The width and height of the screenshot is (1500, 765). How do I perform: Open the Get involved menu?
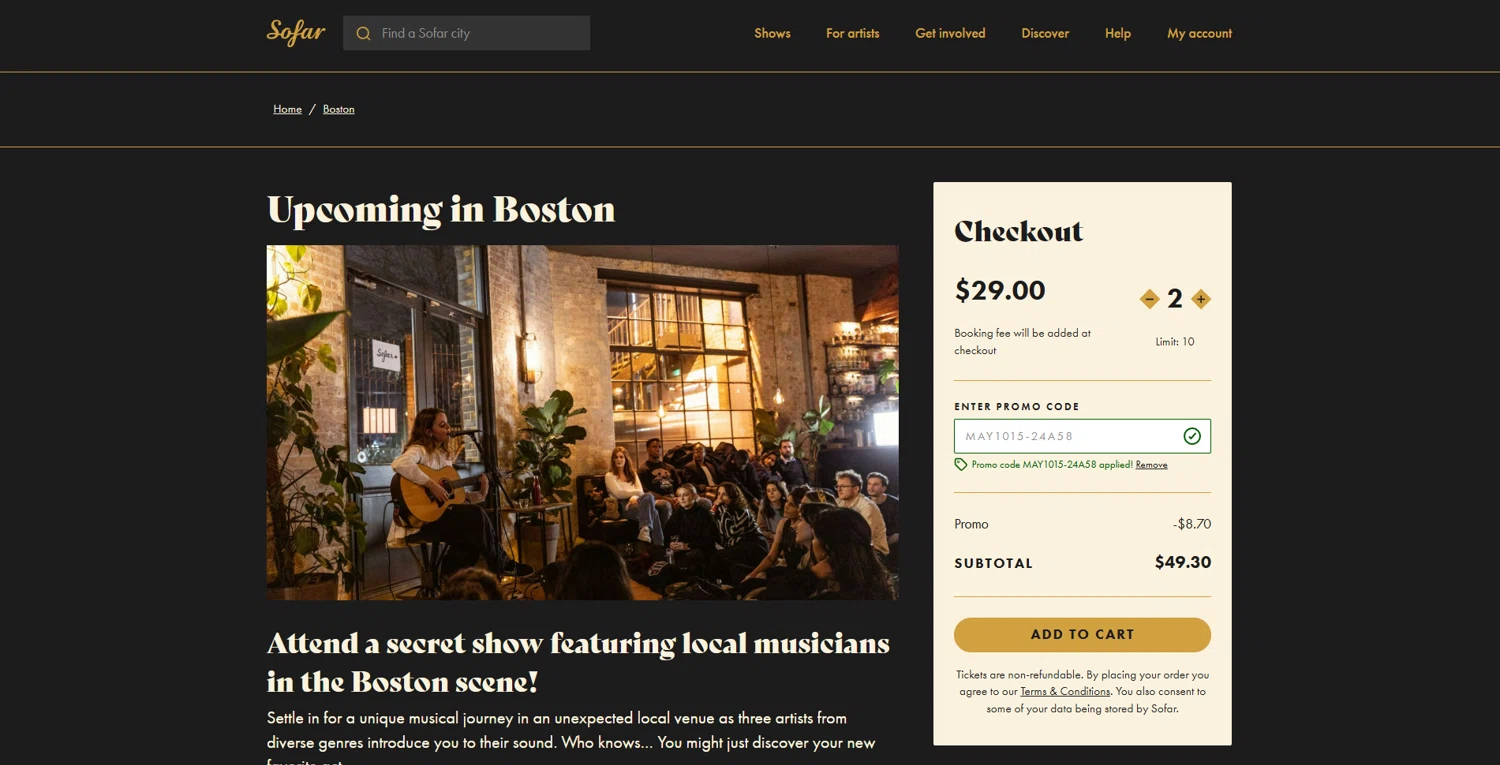point(950,33)
